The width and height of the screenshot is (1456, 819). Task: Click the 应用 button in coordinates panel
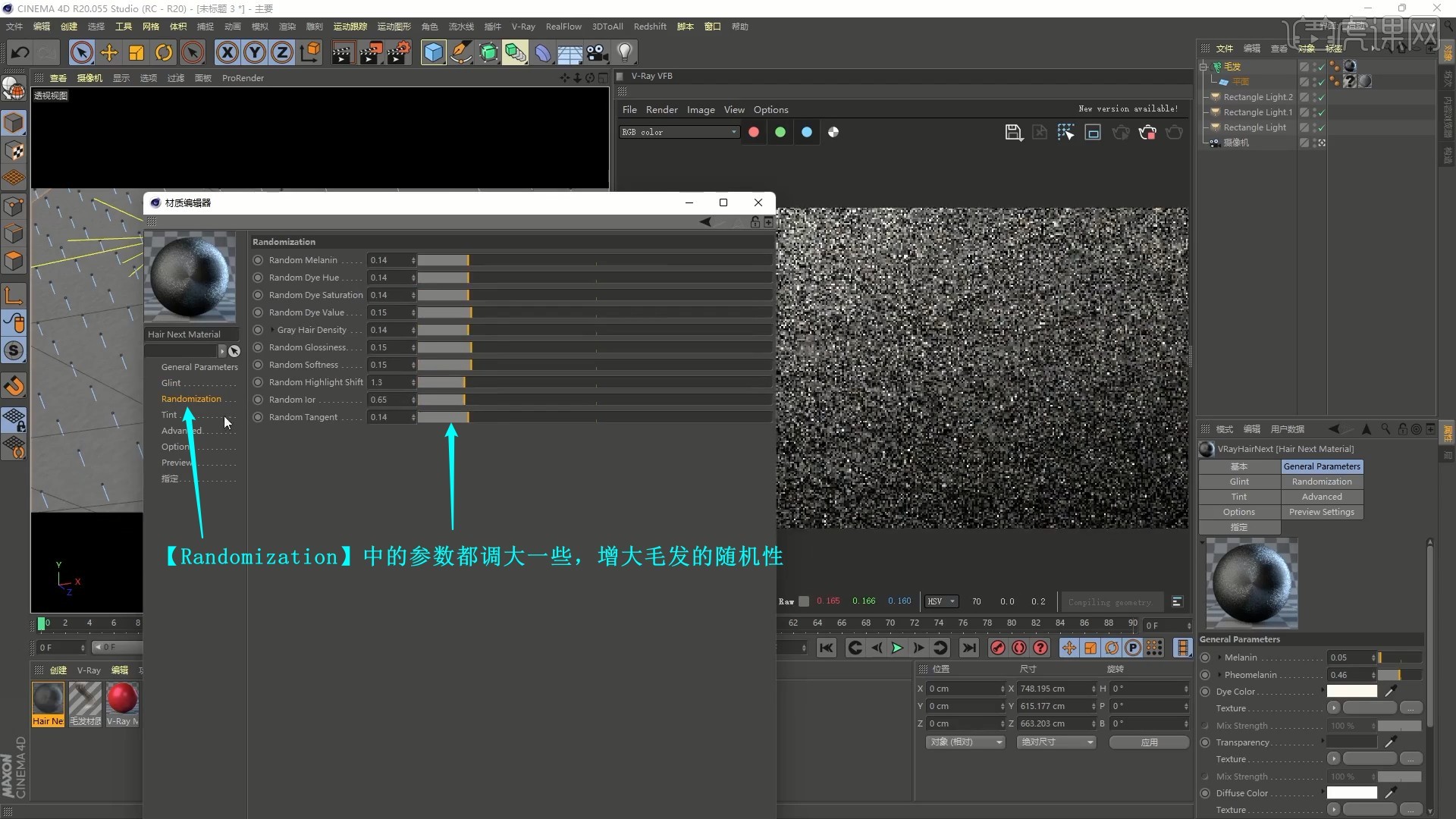click(1149, 742)
